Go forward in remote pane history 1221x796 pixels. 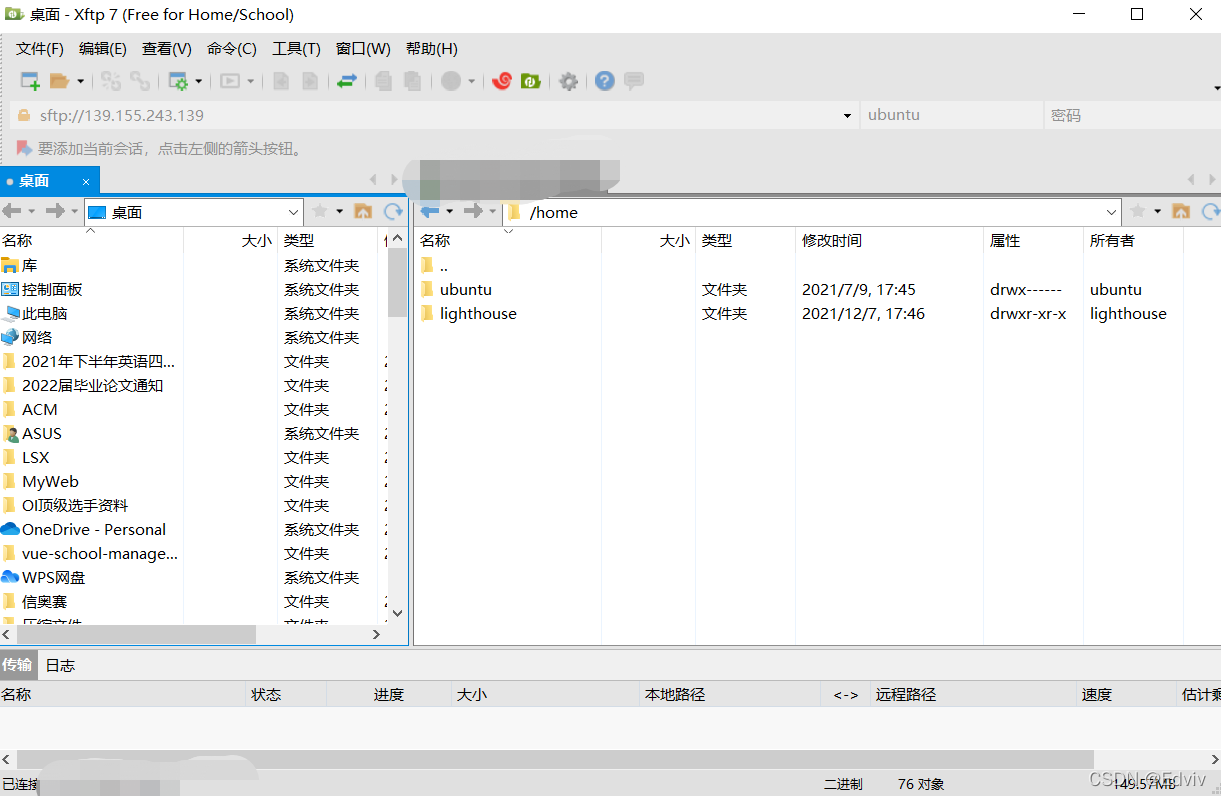(x=474, y=211)
